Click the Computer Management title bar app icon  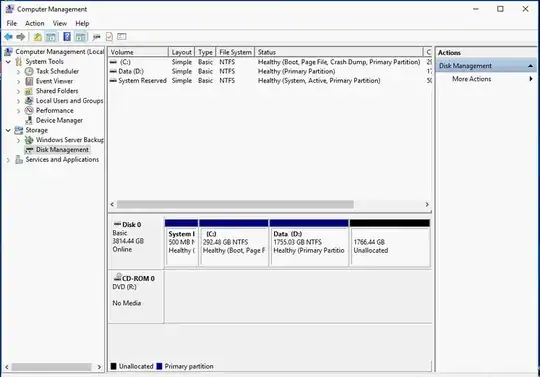tap(10, 9)
